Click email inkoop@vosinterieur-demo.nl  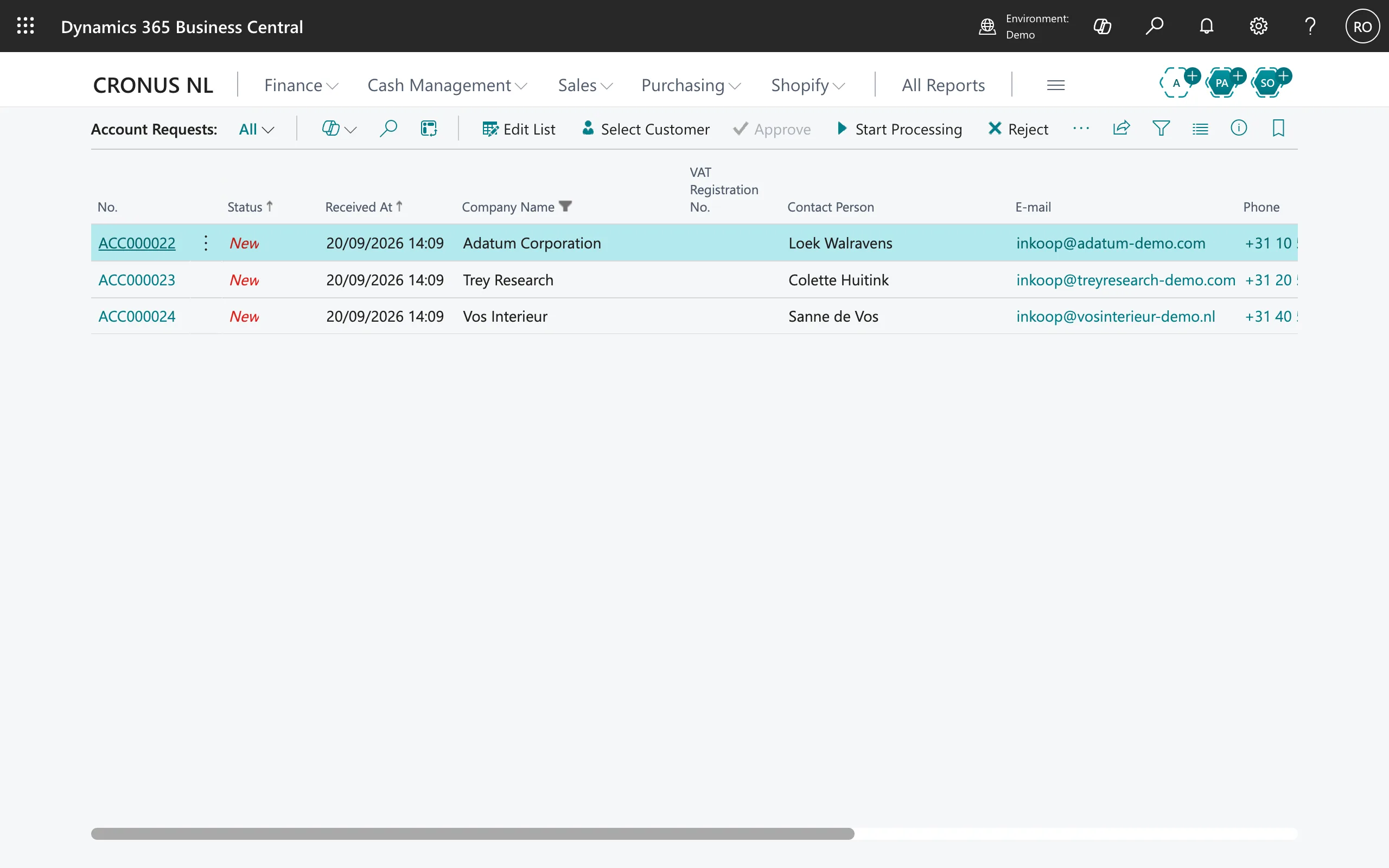1115,316
